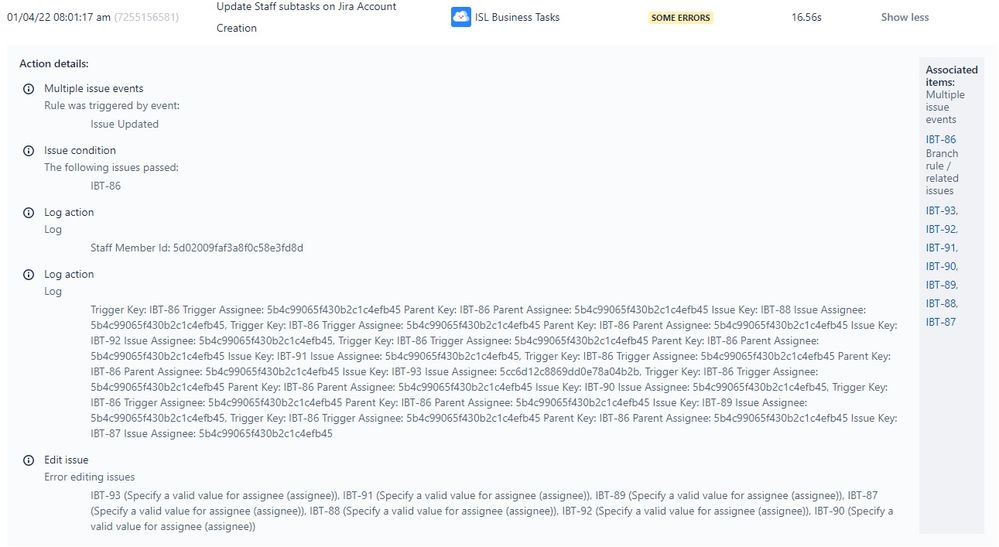Image resolution: width=999 pixels, height=547 pixels.
Task: Open the IBT-90 related issue link
Action: tap(941, 266)
